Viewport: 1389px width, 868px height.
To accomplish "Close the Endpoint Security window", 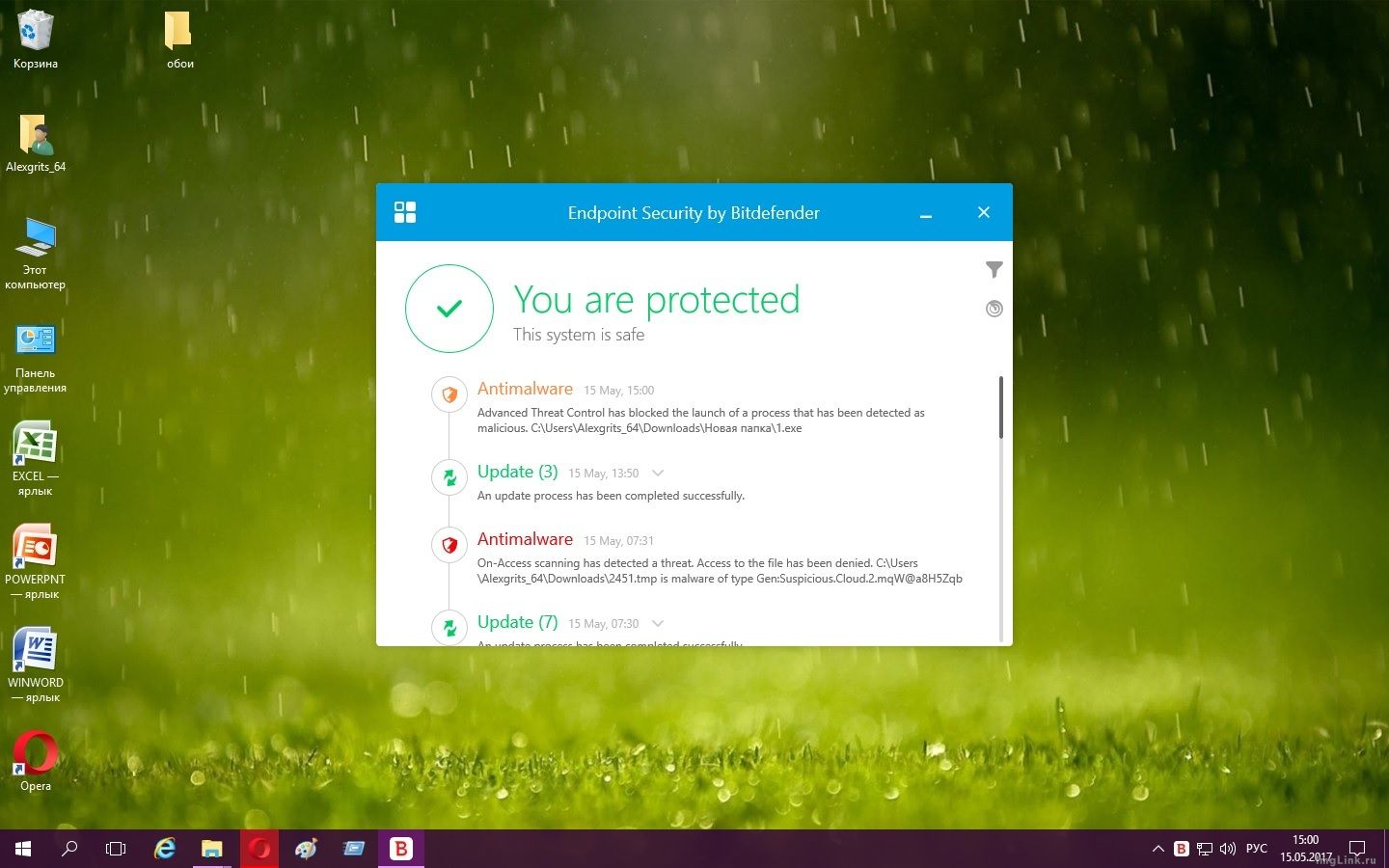I will 984,212.
